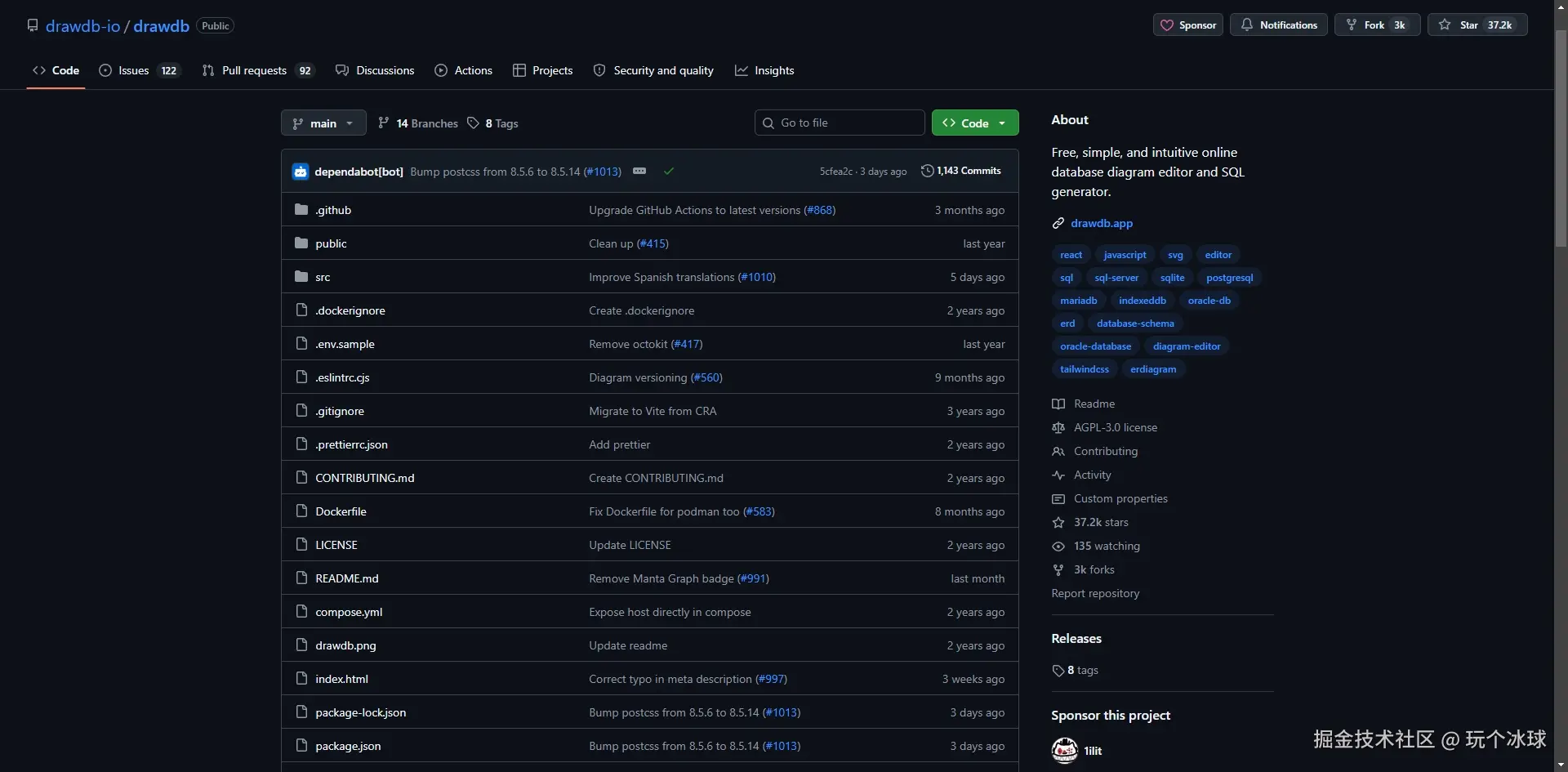The image size is (1568, 772).
Task: Open the Code tab
Action: (x=56, y=70)
